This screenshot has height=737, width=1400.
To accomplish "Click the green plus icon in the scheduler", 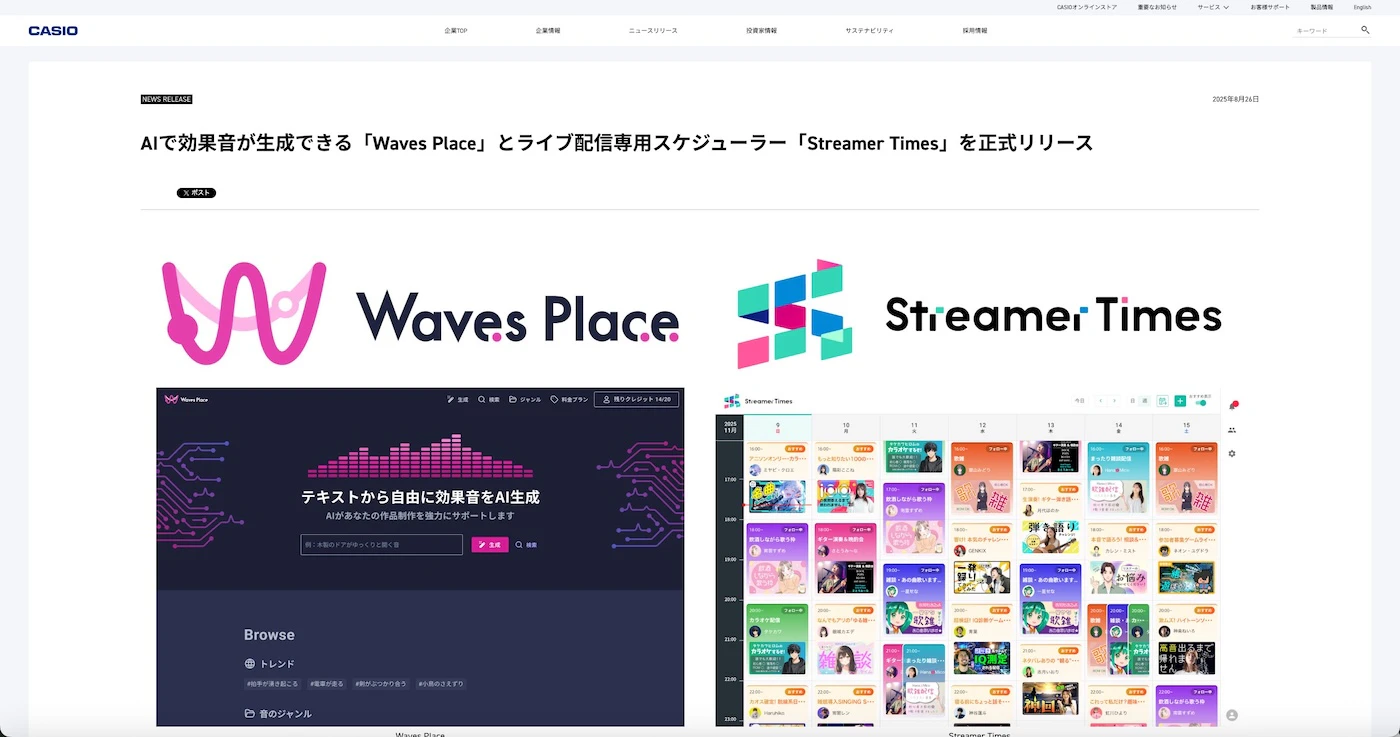I will pyautogui.click(x=1180, y=401).
